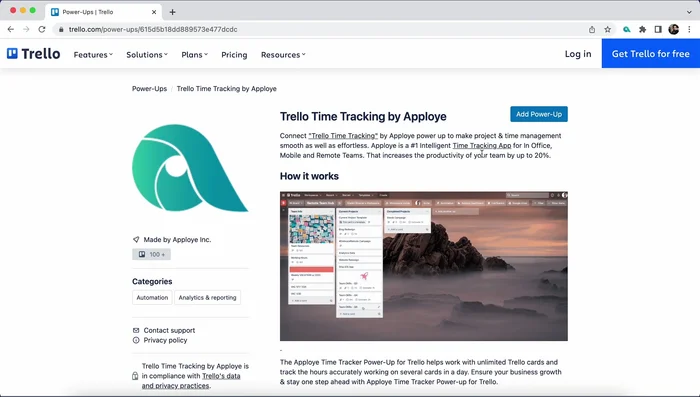Screen dimensions: 700x397
Task: Open the Chrome profile avatar
Action: click(674, 29)
